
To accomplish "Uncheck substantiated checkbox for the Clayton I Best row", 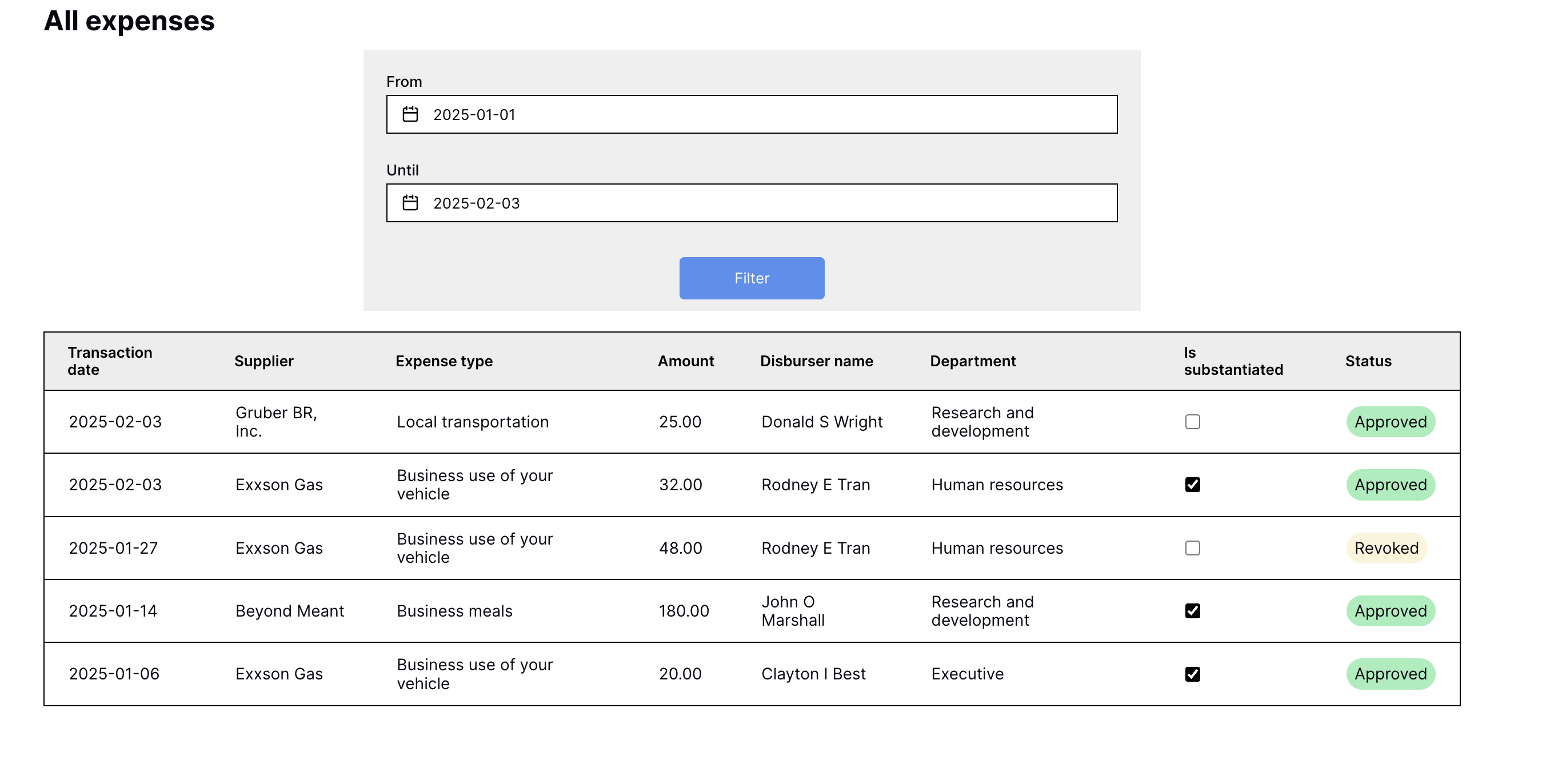I will pyautogui.click(x=1192, y=674).
